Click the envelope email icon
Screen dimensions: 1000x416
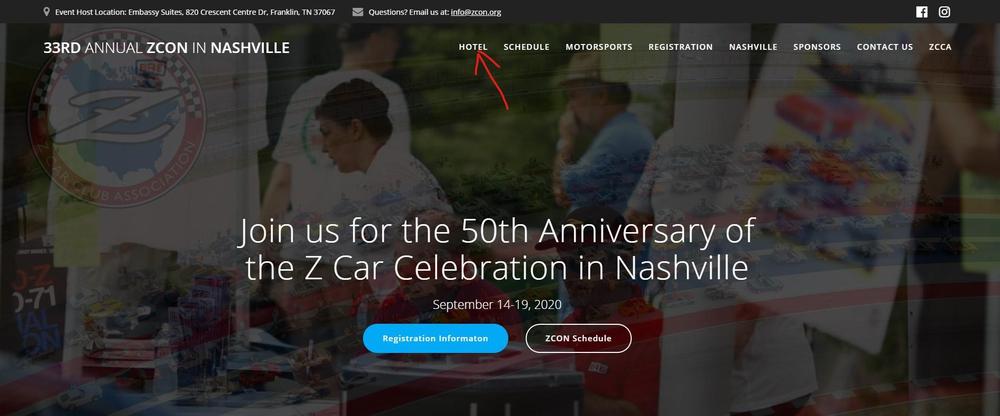358,11
